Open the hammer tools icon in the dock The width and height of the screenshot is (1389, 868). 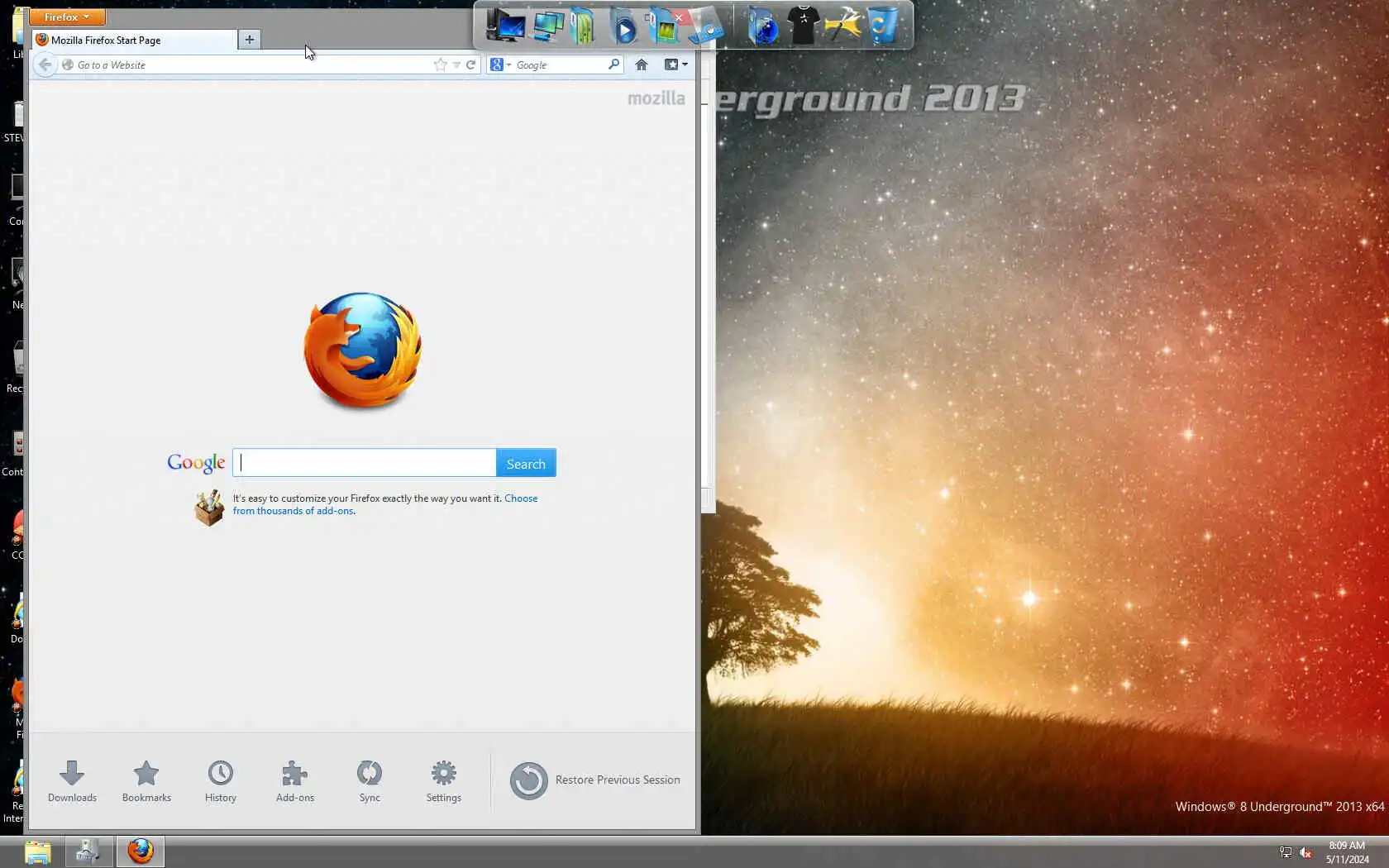[x=842, y=26]
